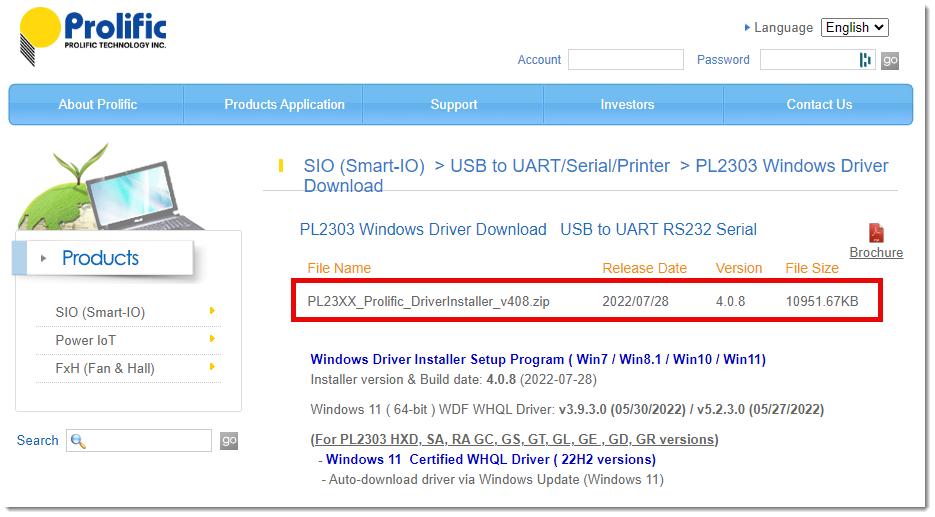This screenshot has height=517, width=935.
Task: Expand the SIO (Smart-IO) arrow in Products
Action: point(212,311)
